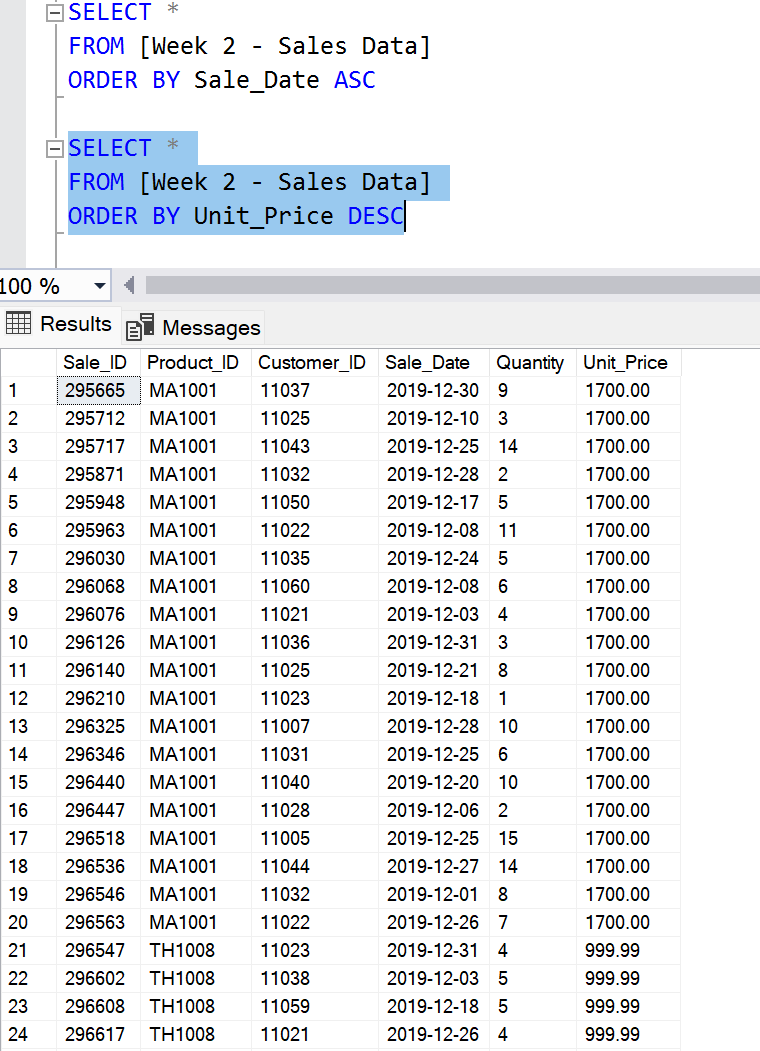Click Sale_Date cell 2019-12-30
This screenshot has width=760, height=1051.
[x=434, y=391]
